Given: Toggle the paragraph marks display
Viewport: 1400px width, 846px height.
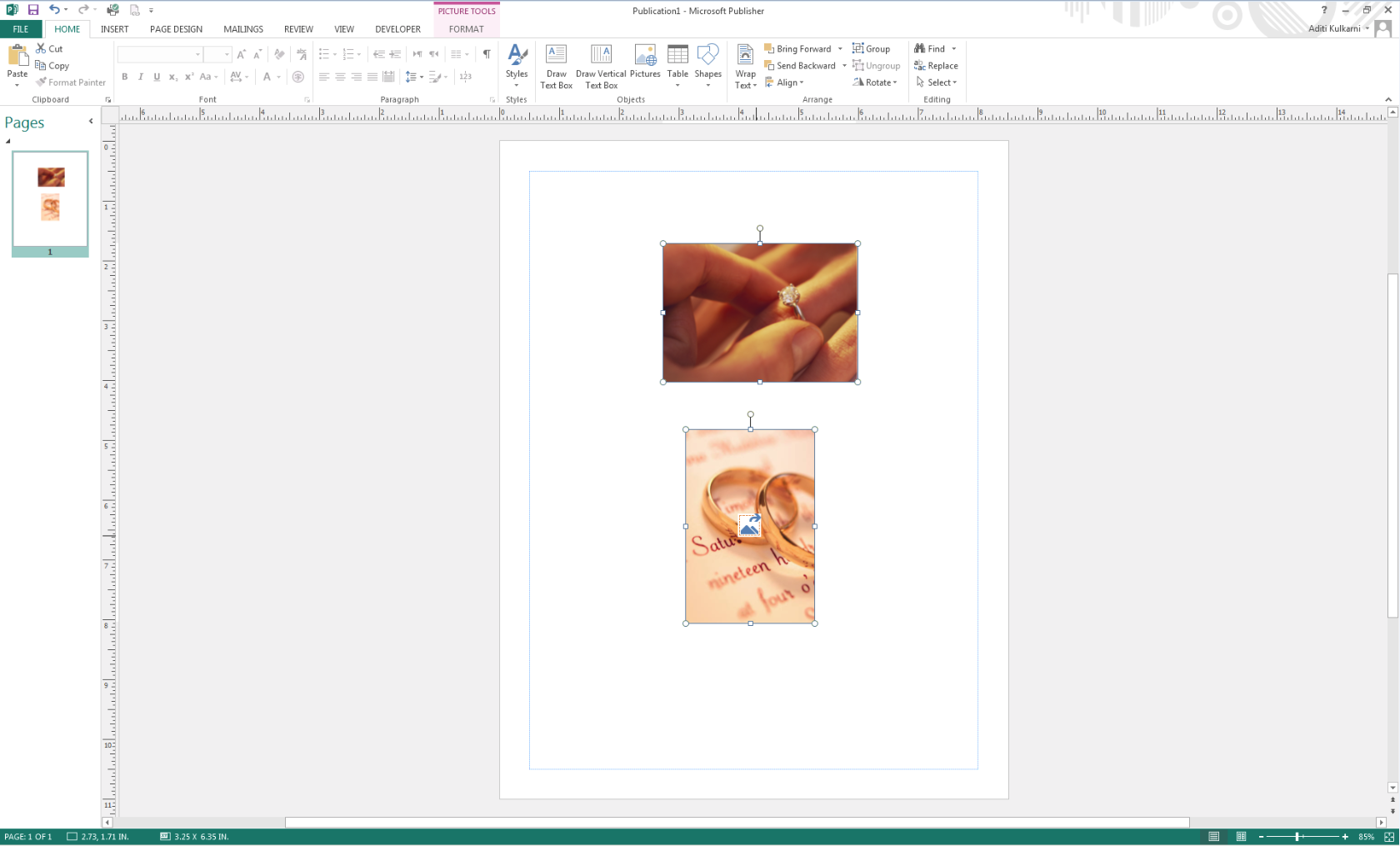Looking at the screenshot, I should pyautogui.click(x=487, y=53).
